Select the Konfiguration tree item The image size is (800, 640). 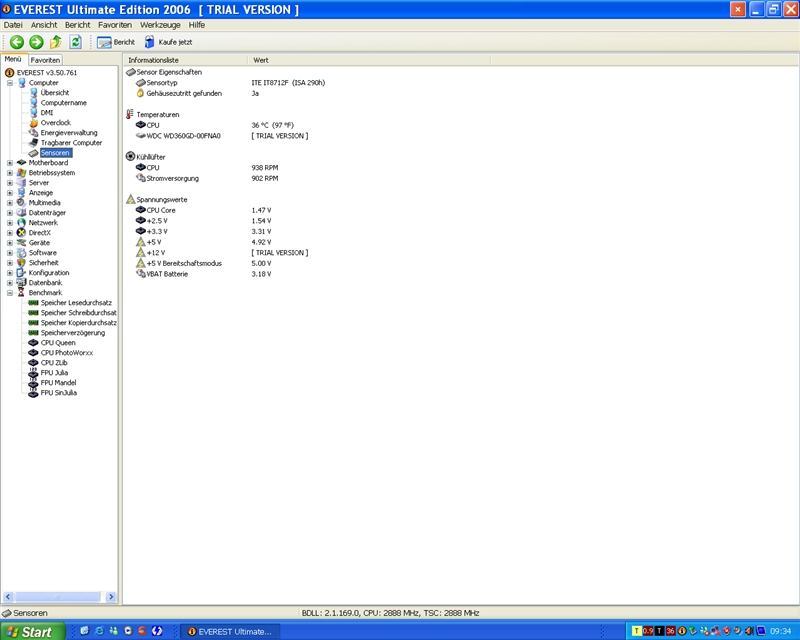(48, 273)
